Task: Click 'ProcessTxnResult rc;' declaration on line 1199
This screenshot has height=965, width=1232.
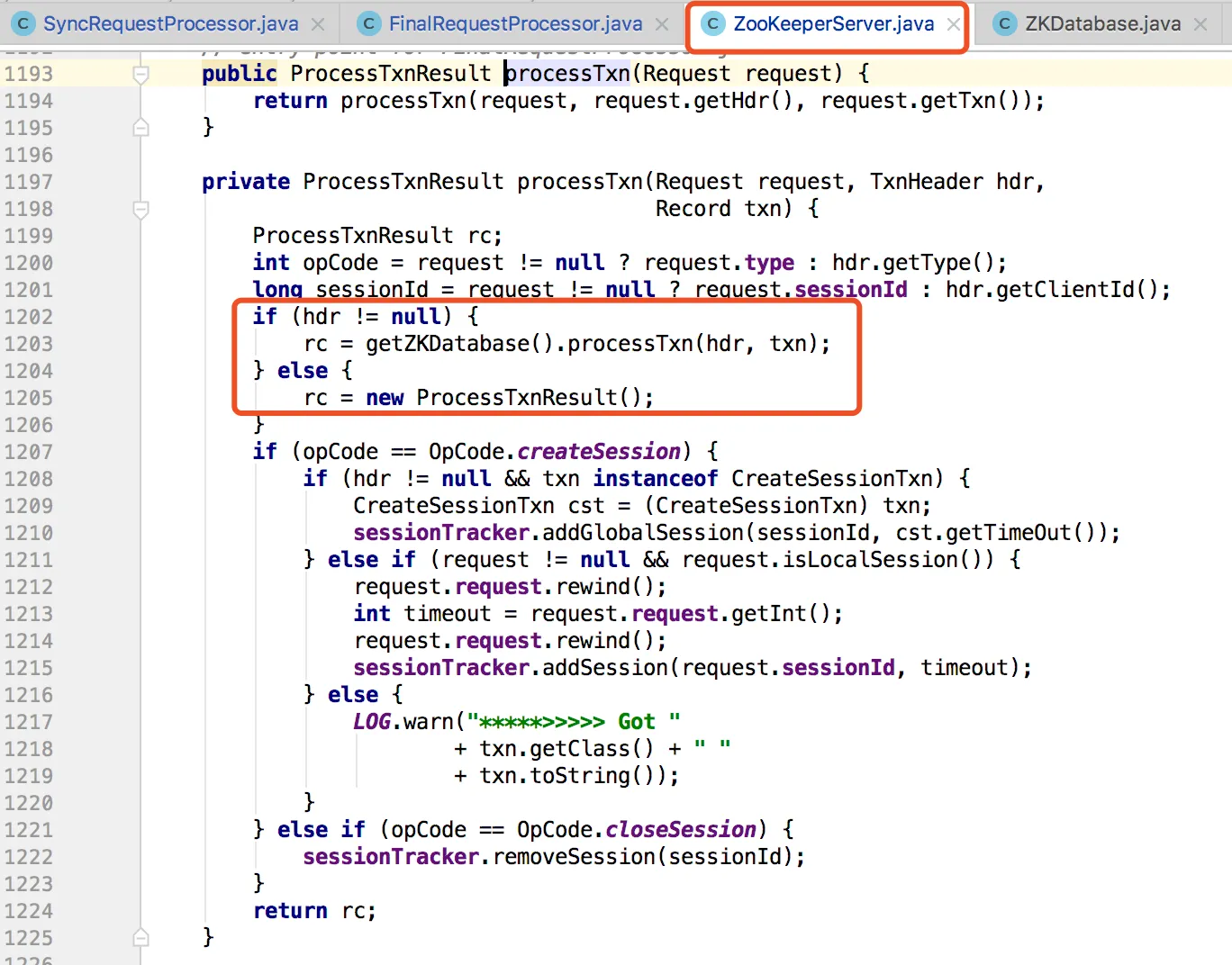Action: coord(377,236)
